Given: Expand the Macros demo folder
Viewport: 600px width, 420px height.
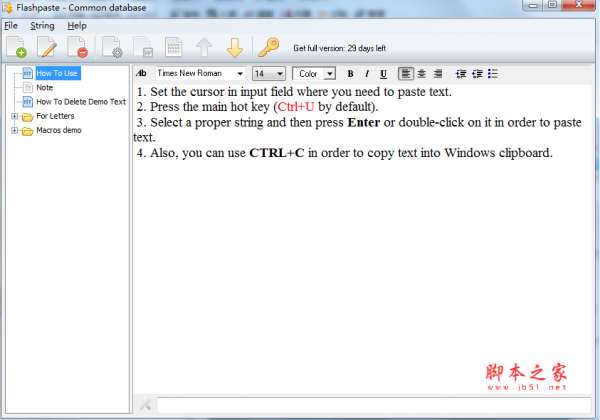Looking at the screenshot, I should coord(15,130).
